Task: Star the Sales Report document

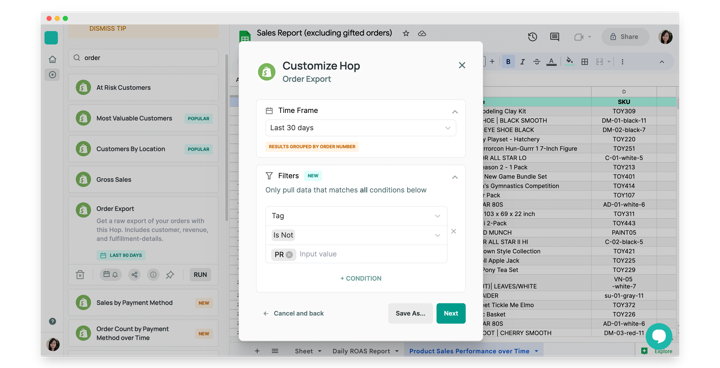Action: [406, 33]
